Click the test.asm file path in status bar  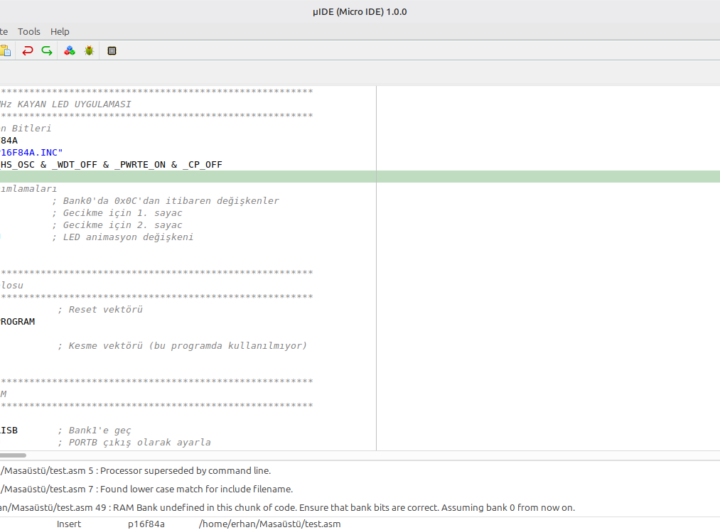[x=269, y=523]
